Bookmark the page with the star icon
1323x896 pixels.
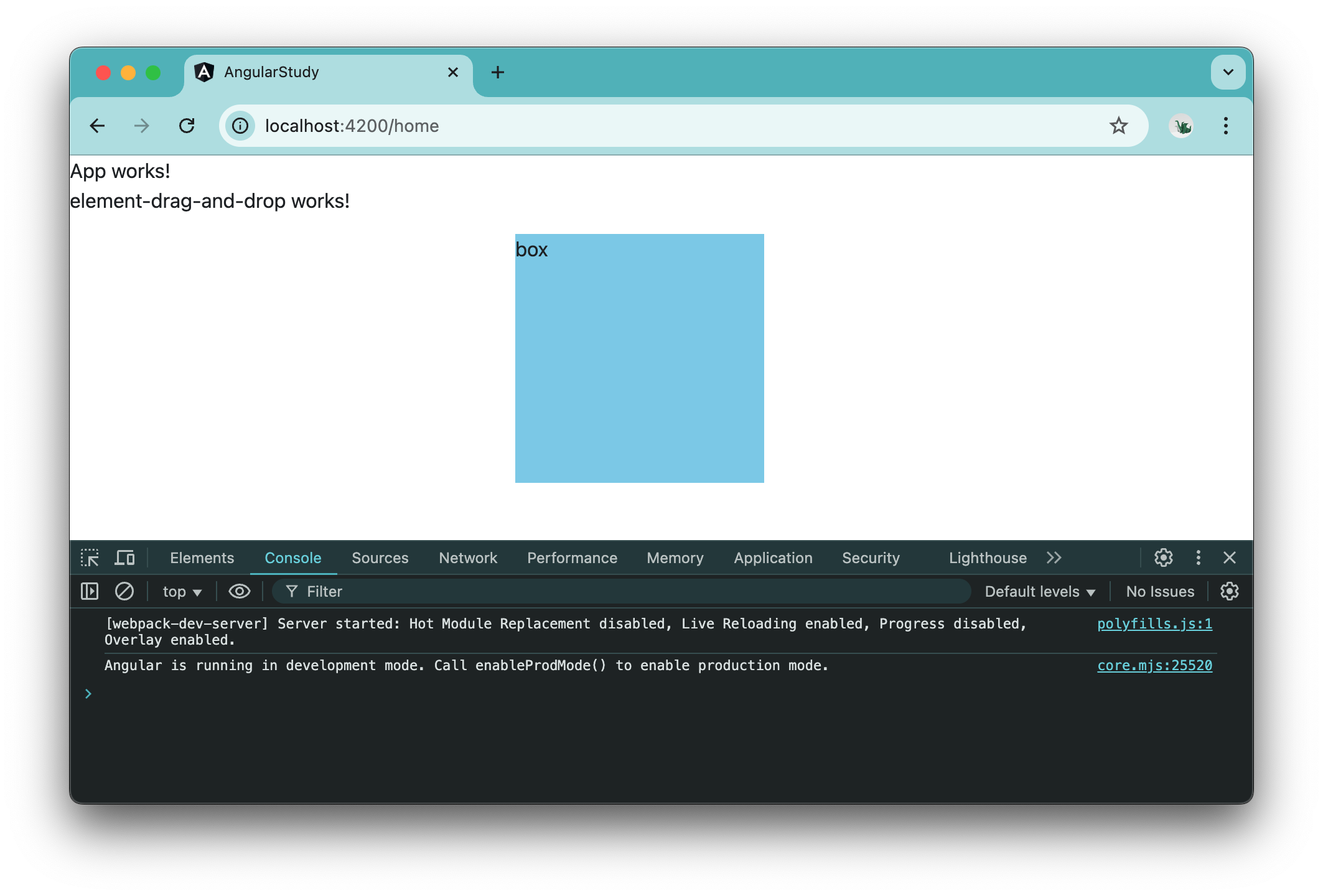coord(1119,126)
